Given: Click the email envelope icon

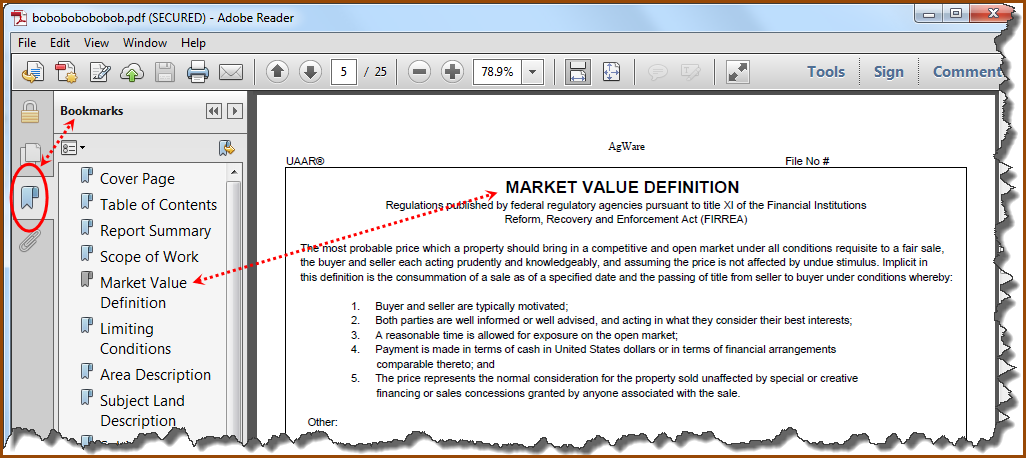Looking at the screenshot, I should 231,72.
